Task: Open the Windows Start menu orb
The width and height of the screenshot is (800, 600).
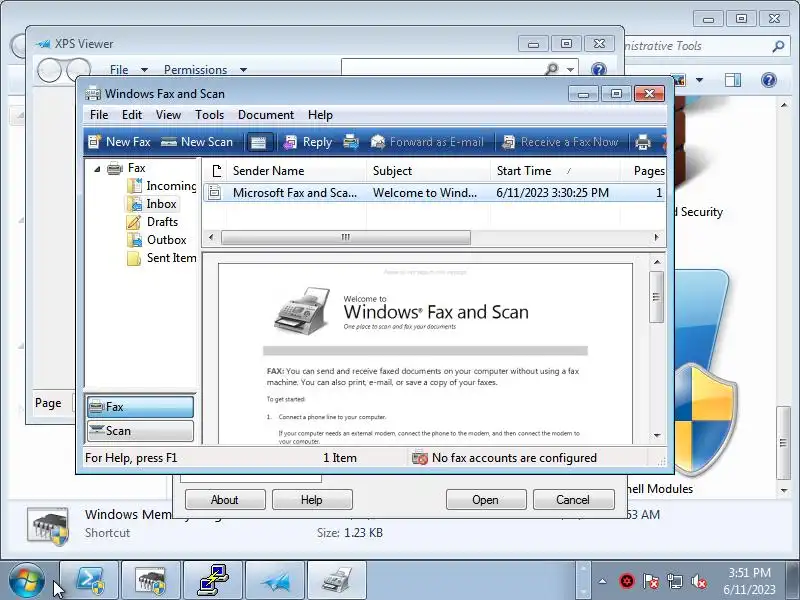Action: [x=27, y=581]
